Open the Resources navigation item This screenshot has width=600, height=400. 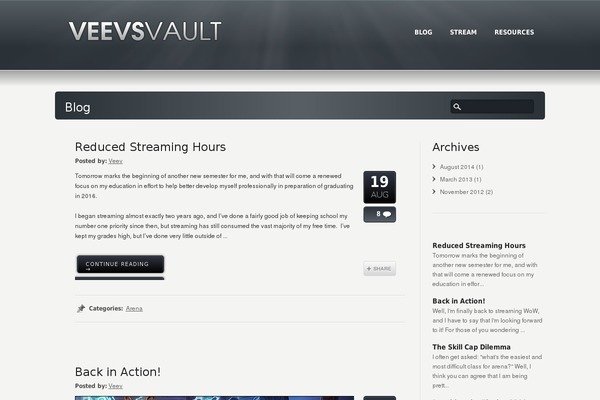coord(514,32)
